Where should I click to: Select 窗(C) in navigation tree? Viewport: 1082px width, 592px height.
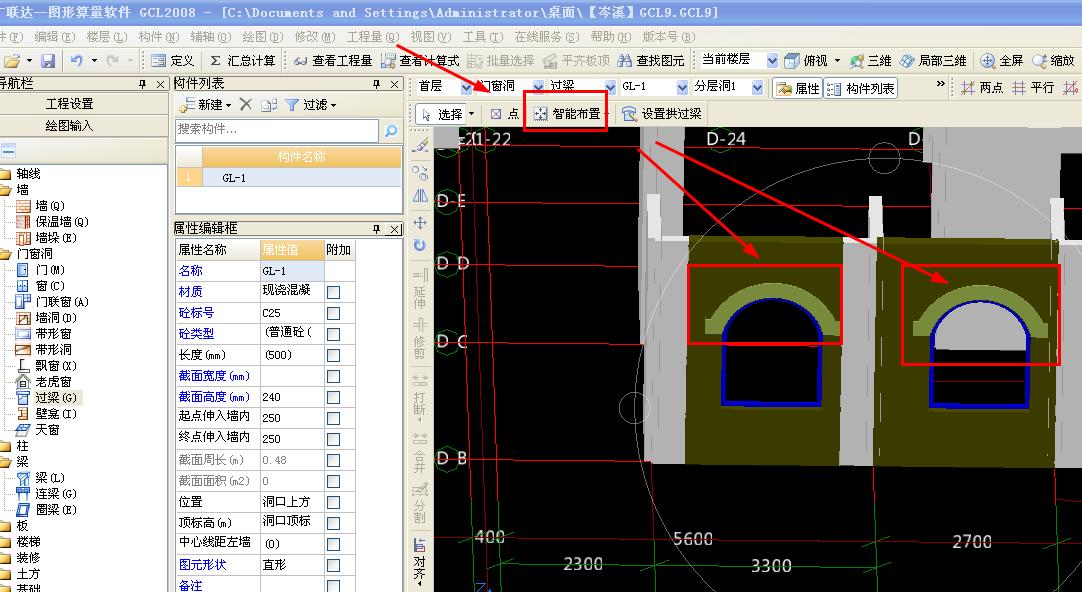[x=41, y=286]
